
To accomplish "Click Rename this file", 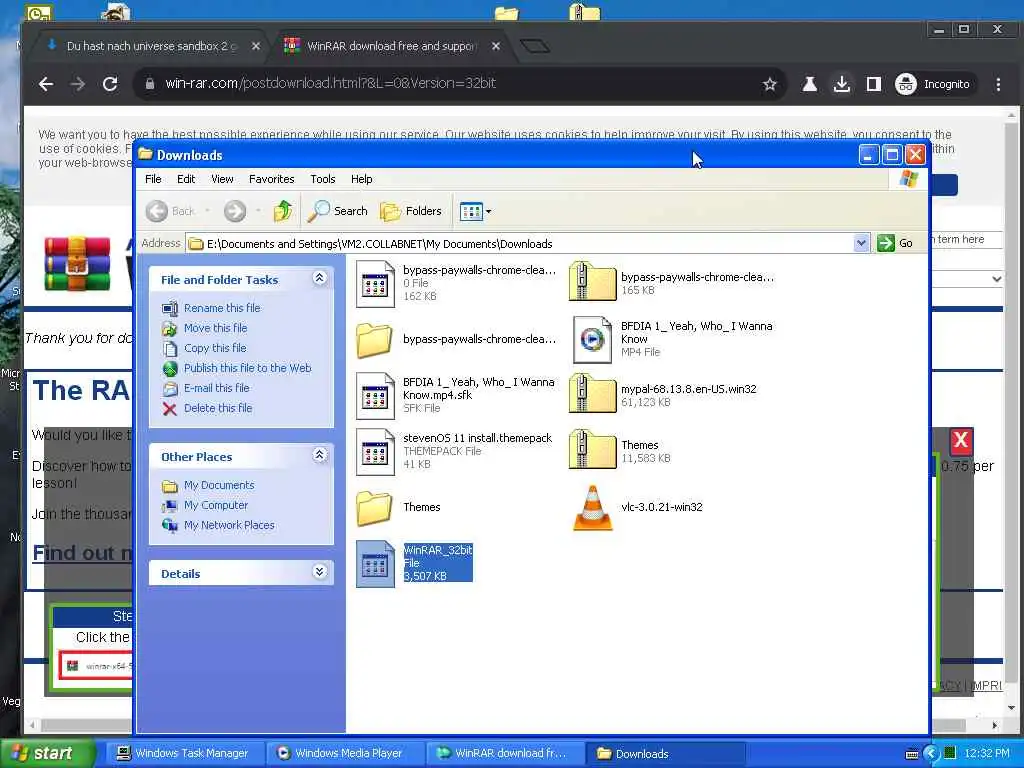I will pos(222,308).
